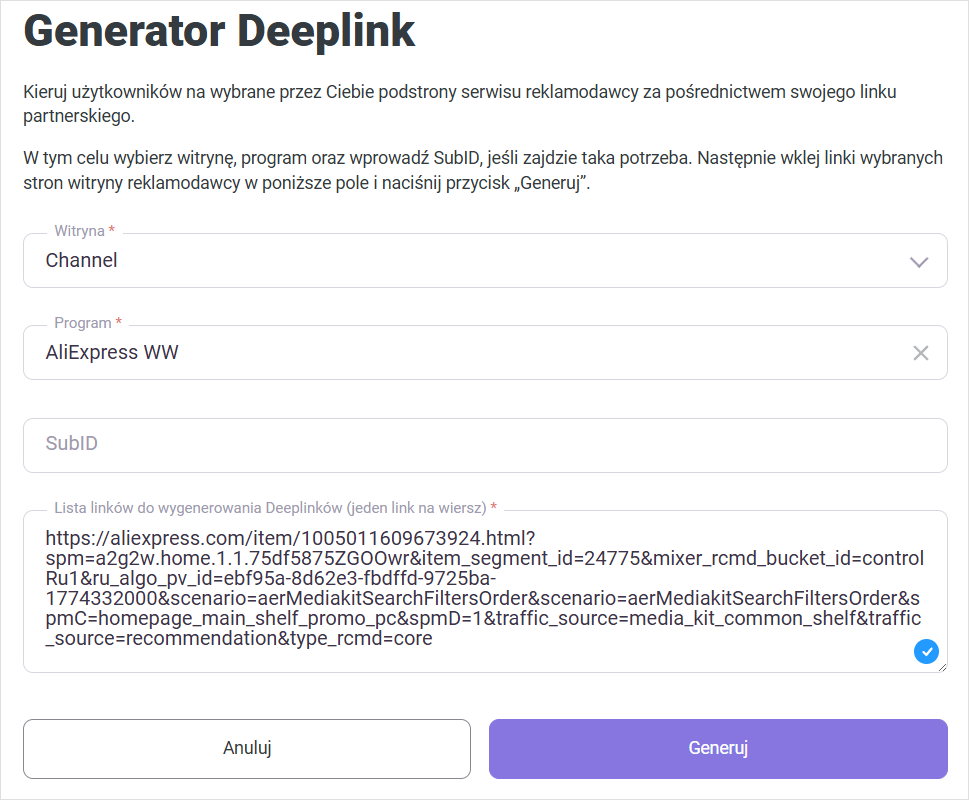This screenshot has height=800, width=969.
Task: Click the chevron arrow in Witryna field
Action: pos(919,262)
